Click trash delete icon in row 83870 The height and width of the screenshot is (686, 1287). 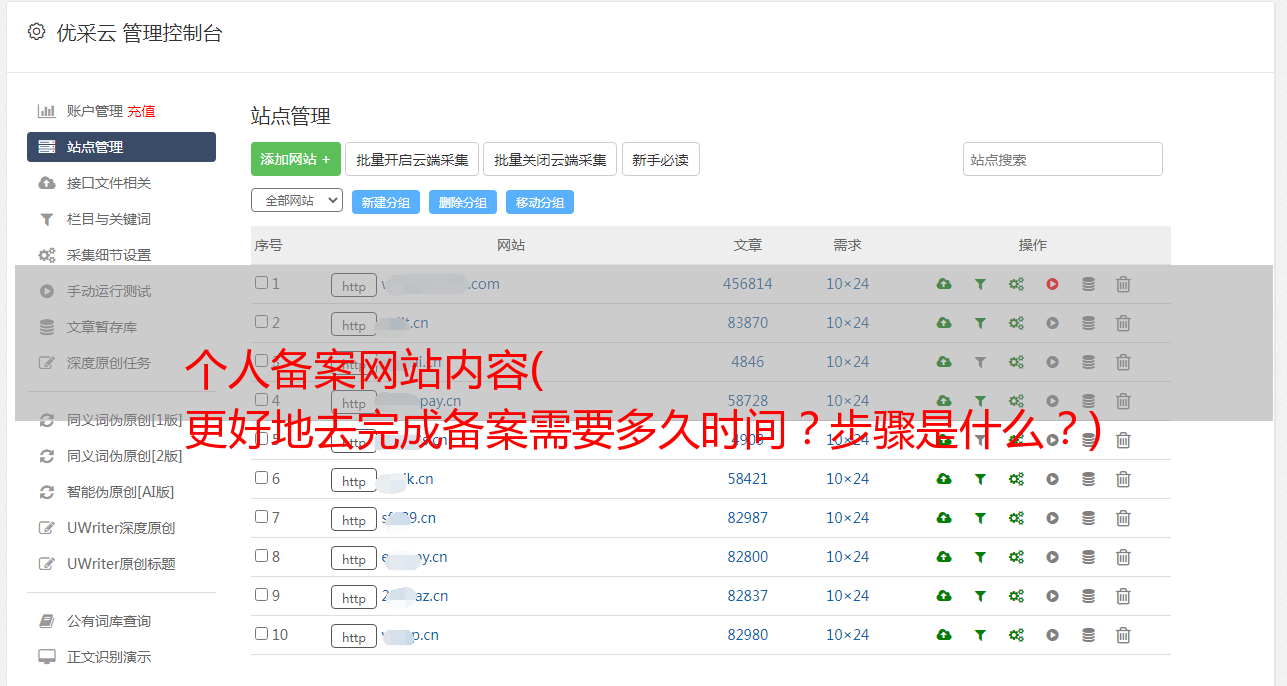coord(1123,323)
